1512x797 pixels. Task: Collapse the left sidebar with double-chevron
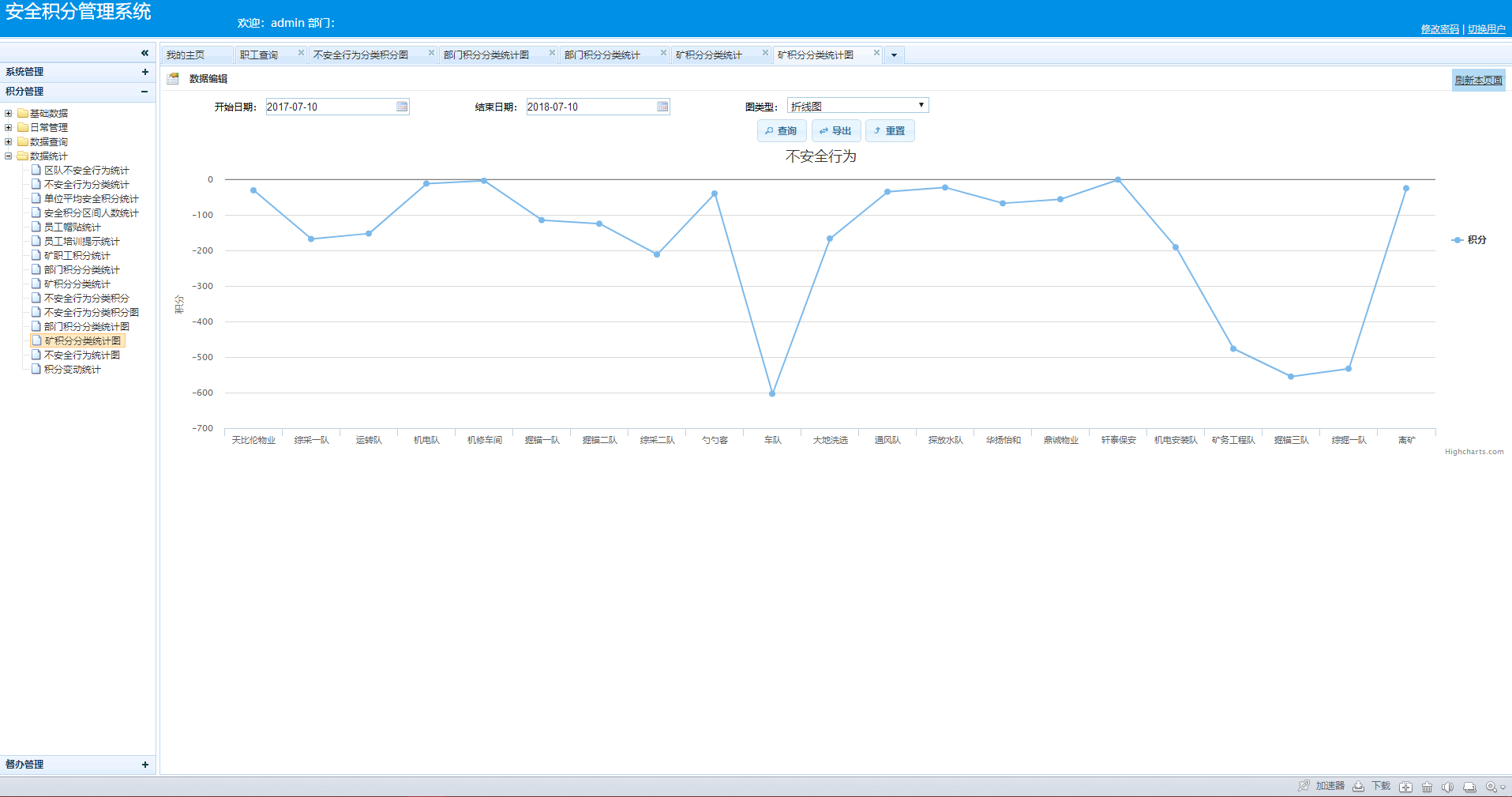(x=144, y=53)
